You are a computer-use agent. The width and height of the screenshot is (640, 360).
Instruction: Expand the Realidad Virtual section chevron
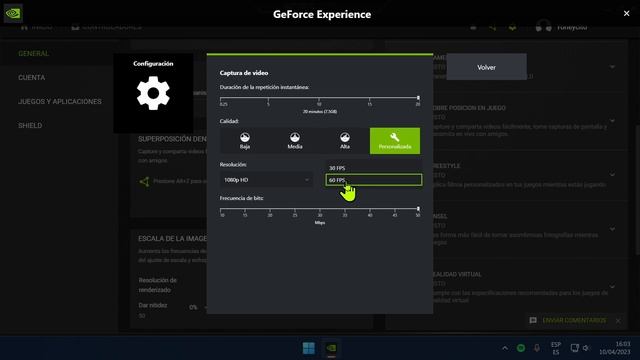tap(612, 287)
